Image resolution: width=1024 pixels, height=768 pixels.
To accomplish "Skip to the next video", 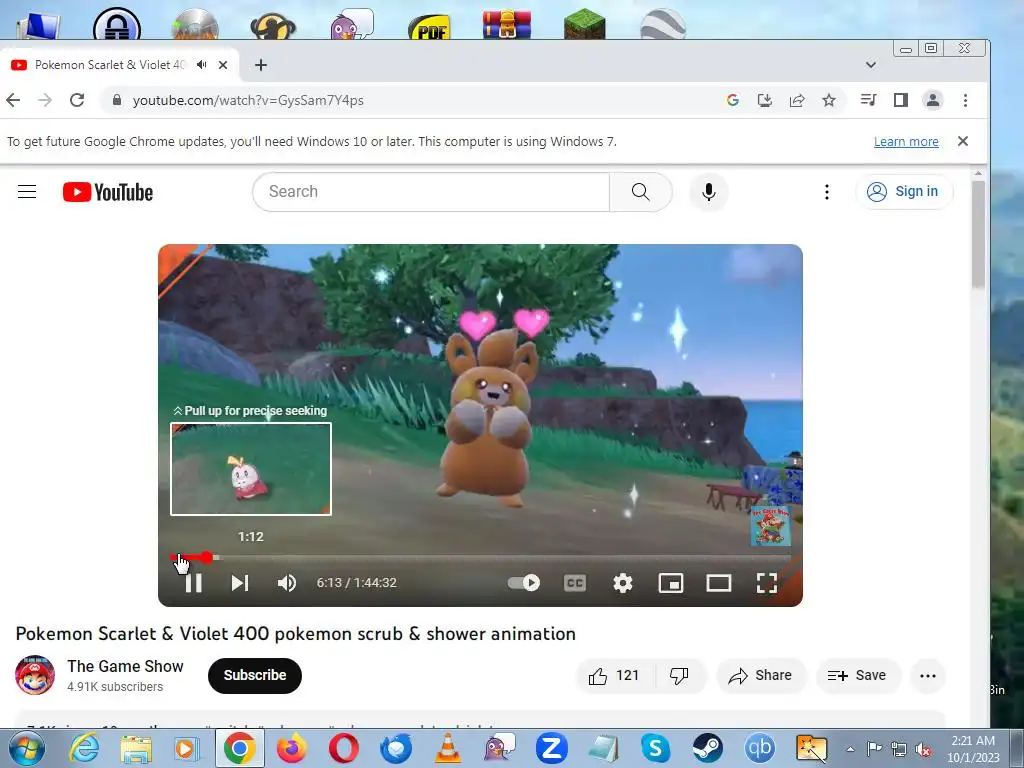I will click(240, 583).
